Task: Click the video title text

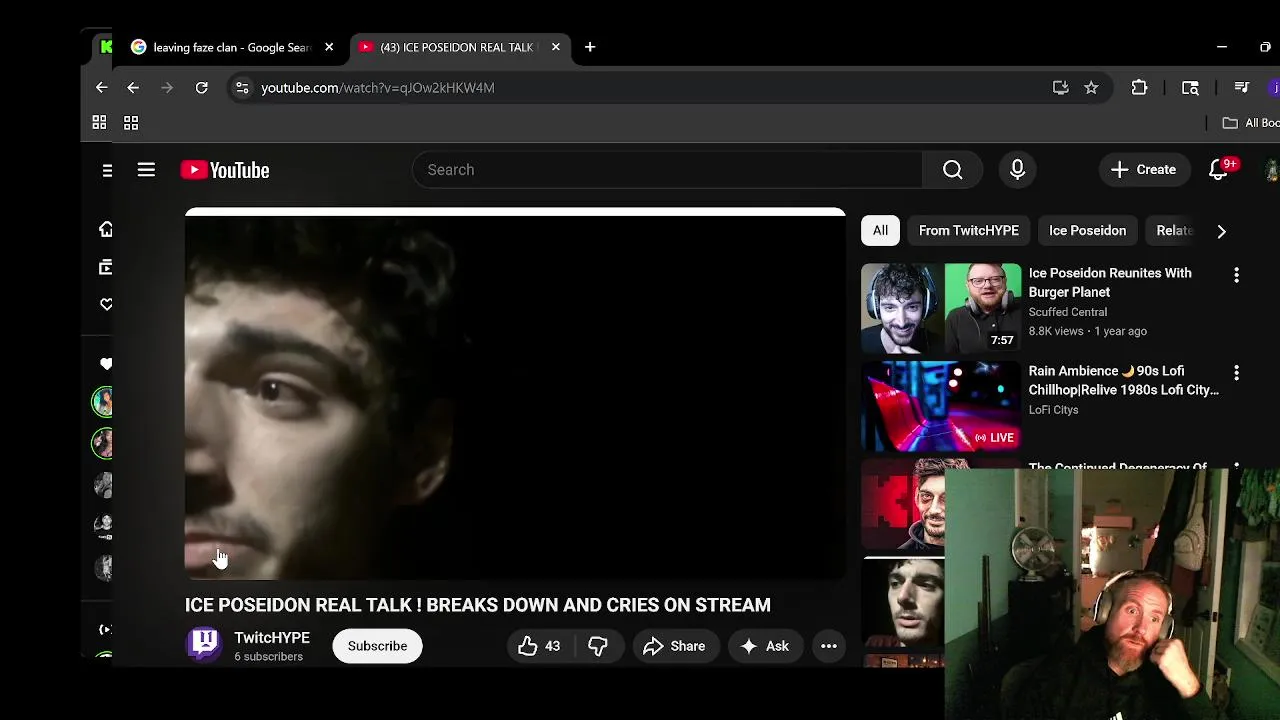Action: tap(478, 605)
